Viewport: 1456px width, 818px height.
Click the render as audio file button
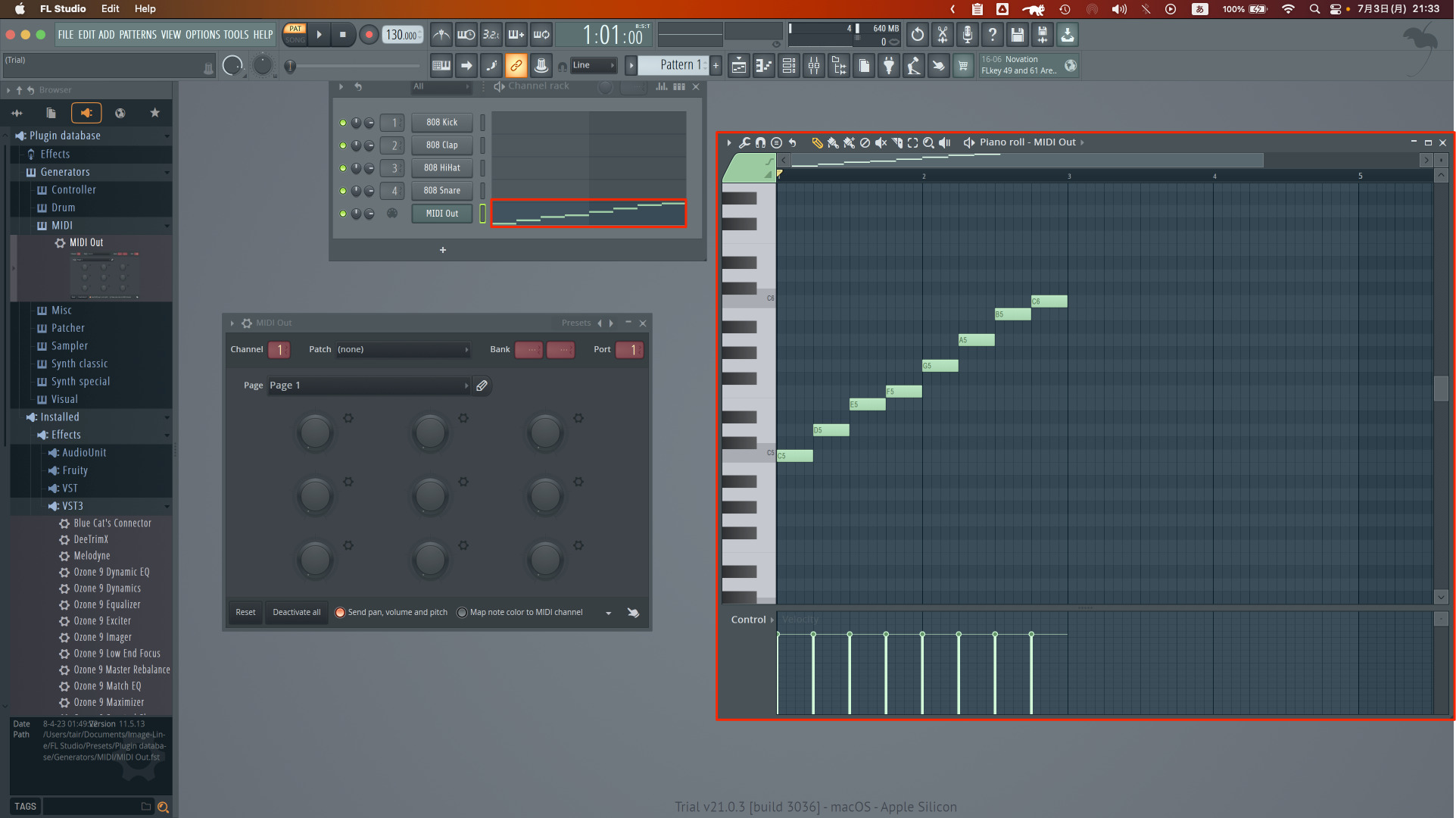(x=1043, y=35)
